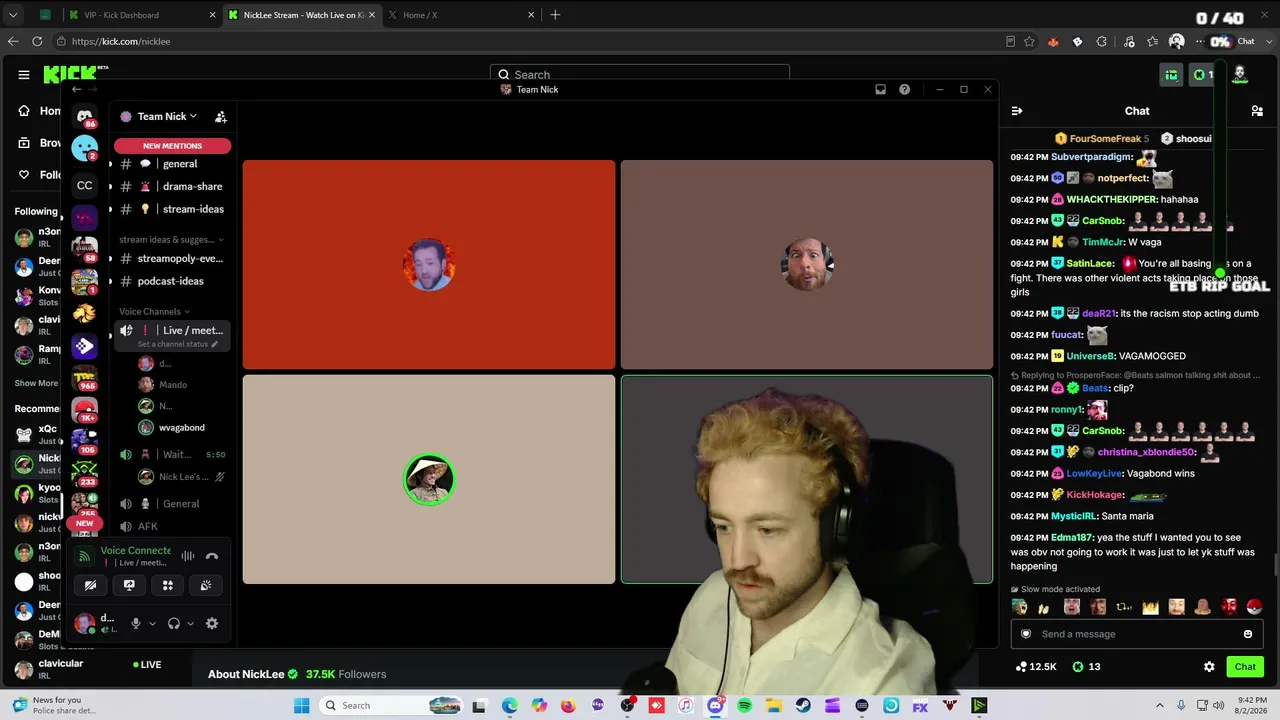Join the AFK voice channel
This screenshot has width=1280, height=720.
(x=172, y=526)
